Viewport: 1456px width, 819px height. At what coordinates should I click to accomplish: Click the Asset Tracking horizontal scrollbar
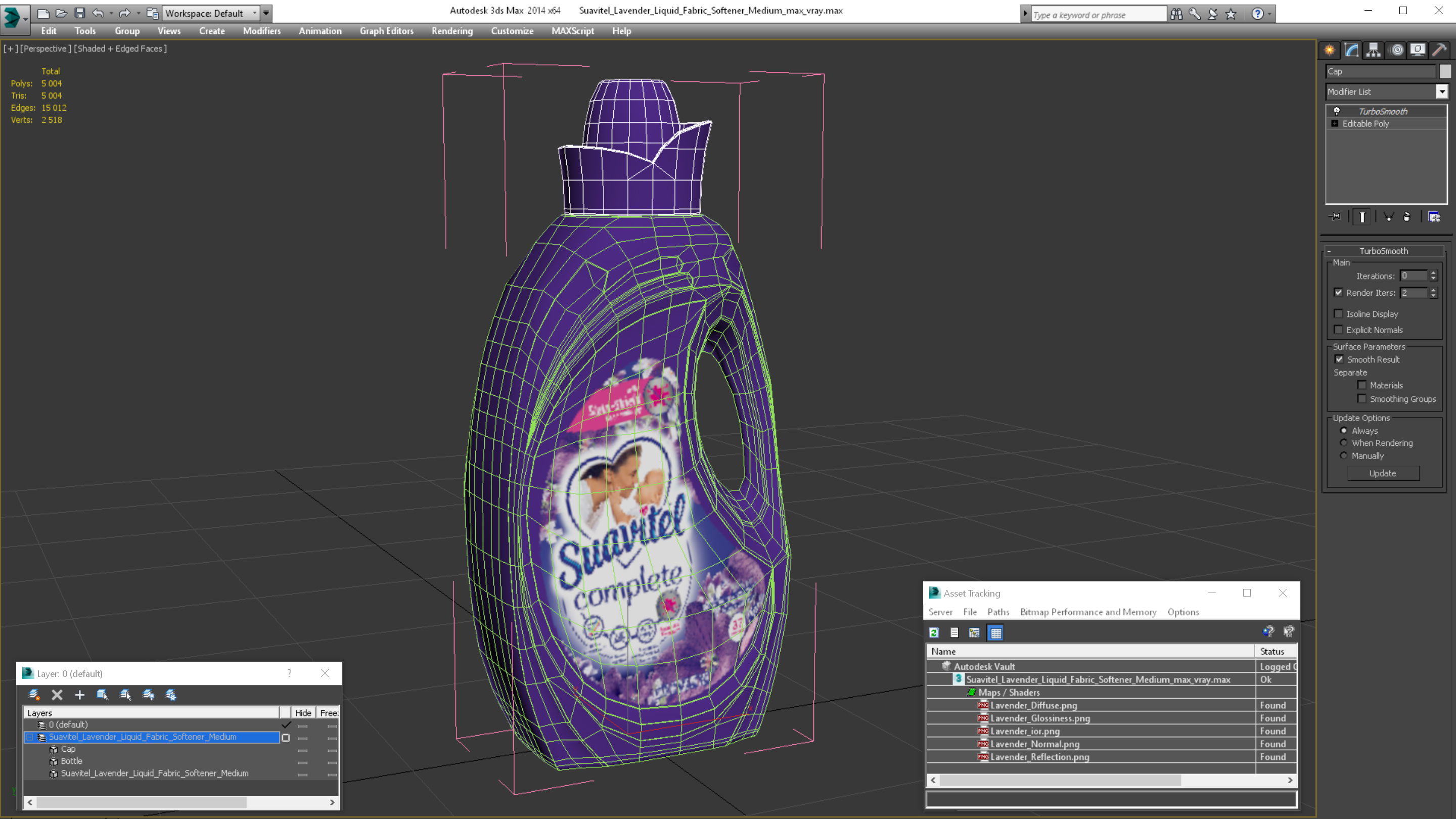coord(1111,780)
